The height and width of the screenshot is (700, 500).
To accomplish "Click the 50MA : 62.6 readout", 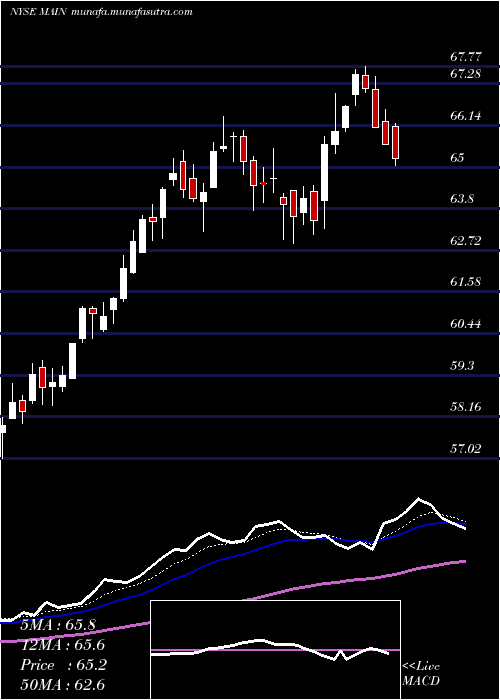I will (x=62, y=685).
